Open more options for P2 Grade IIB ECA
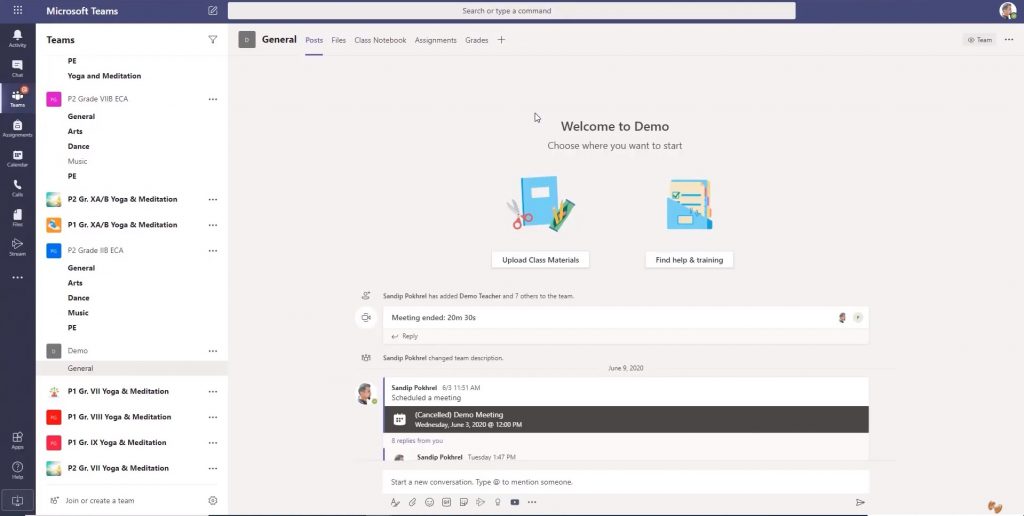1024x516 pixels. coord(212,250)
